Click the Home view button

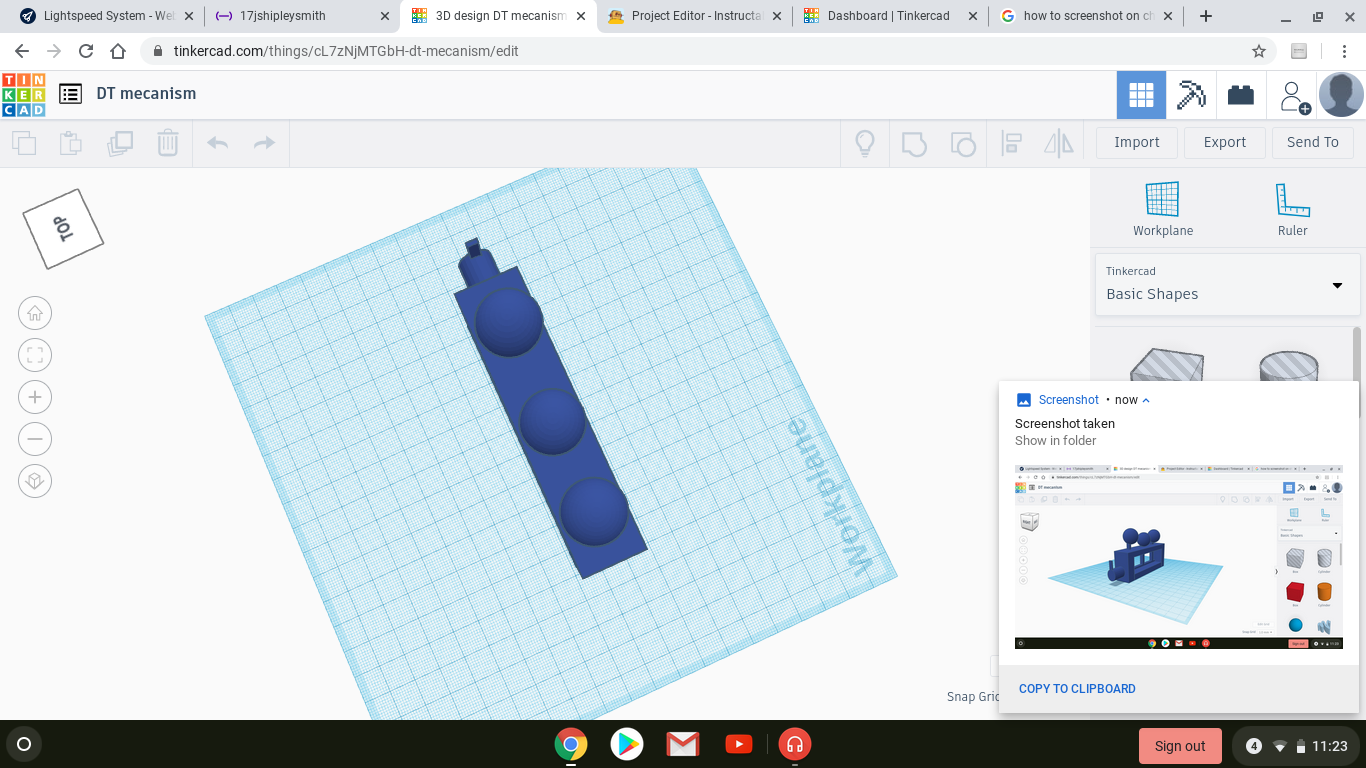[x=35, y=313]
